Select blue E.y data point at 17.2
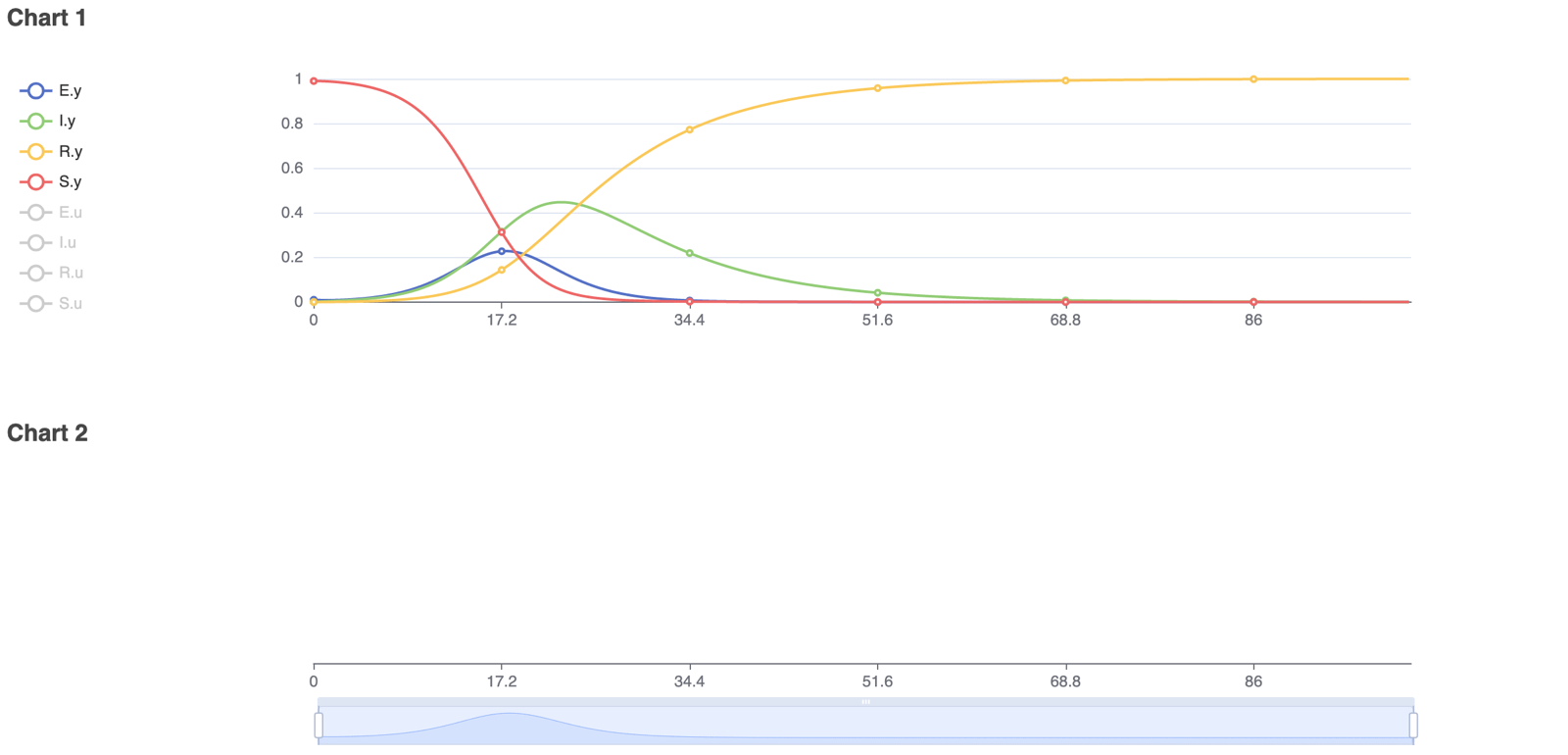The width and height of the screenshot is (1568, 755). 502,251
